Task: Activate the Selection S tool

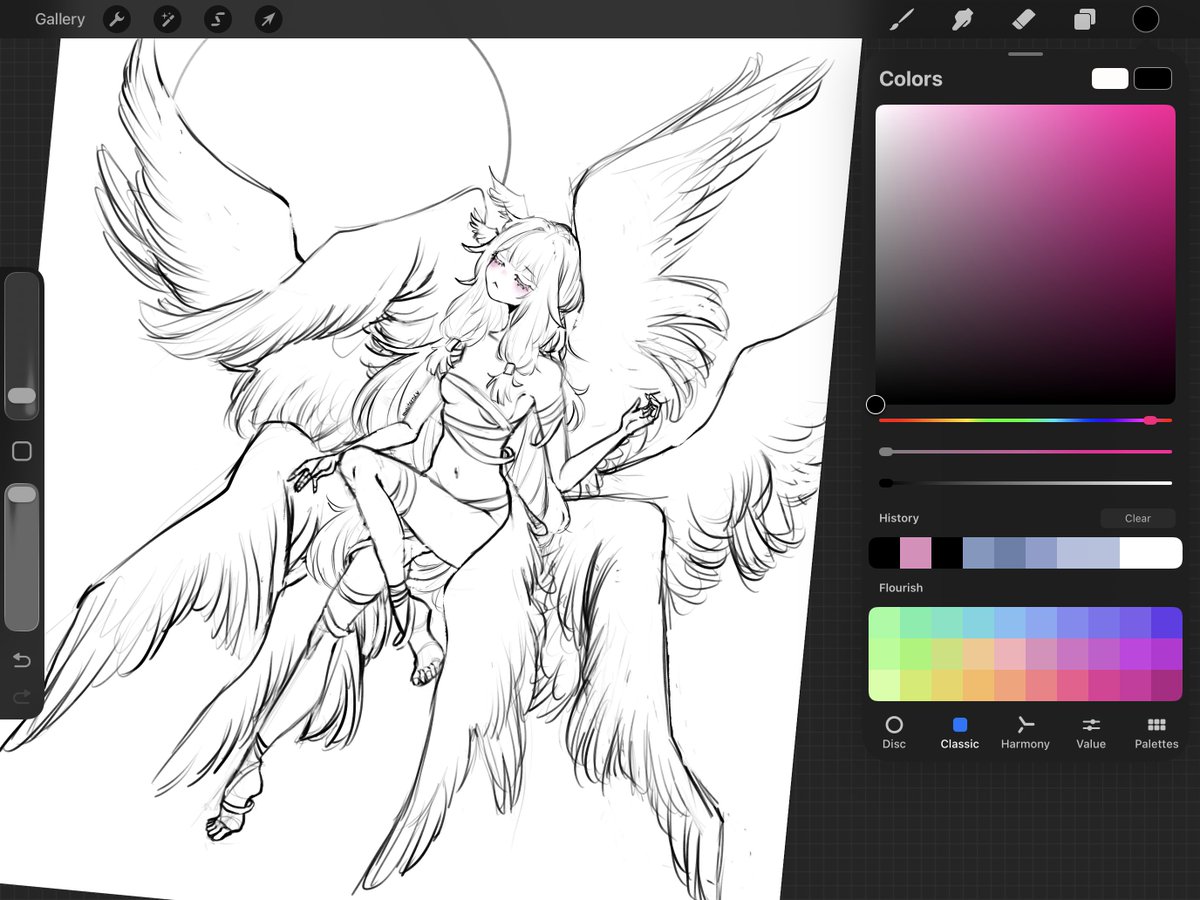Action: [x=217, y=19]
